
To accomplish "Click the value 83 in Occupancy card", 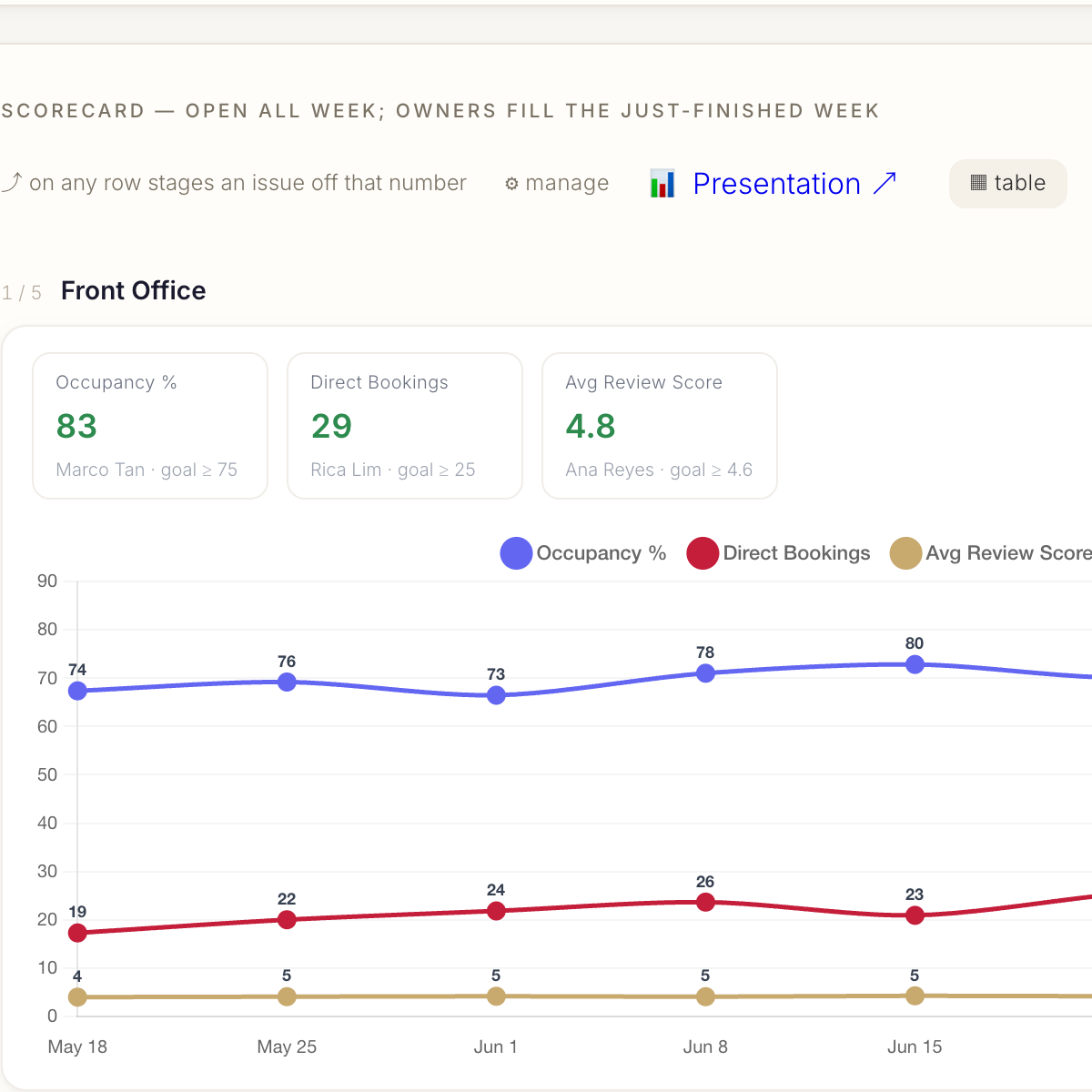I will pyautogui.click(x=76, y=426).
